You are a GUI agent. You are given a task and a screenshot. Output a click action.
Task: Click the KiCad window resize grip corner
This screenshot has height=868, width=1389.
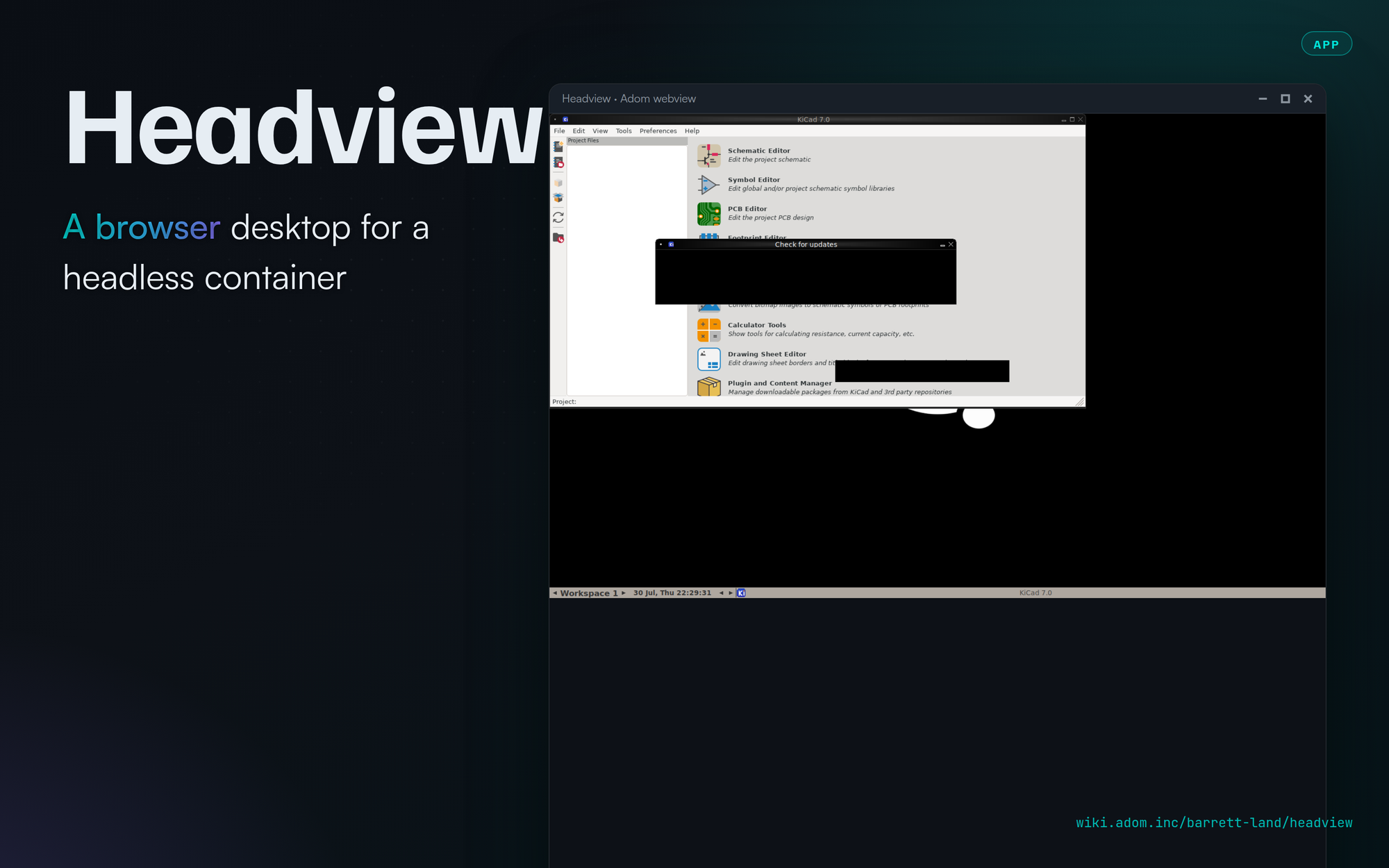[1080, 402]
